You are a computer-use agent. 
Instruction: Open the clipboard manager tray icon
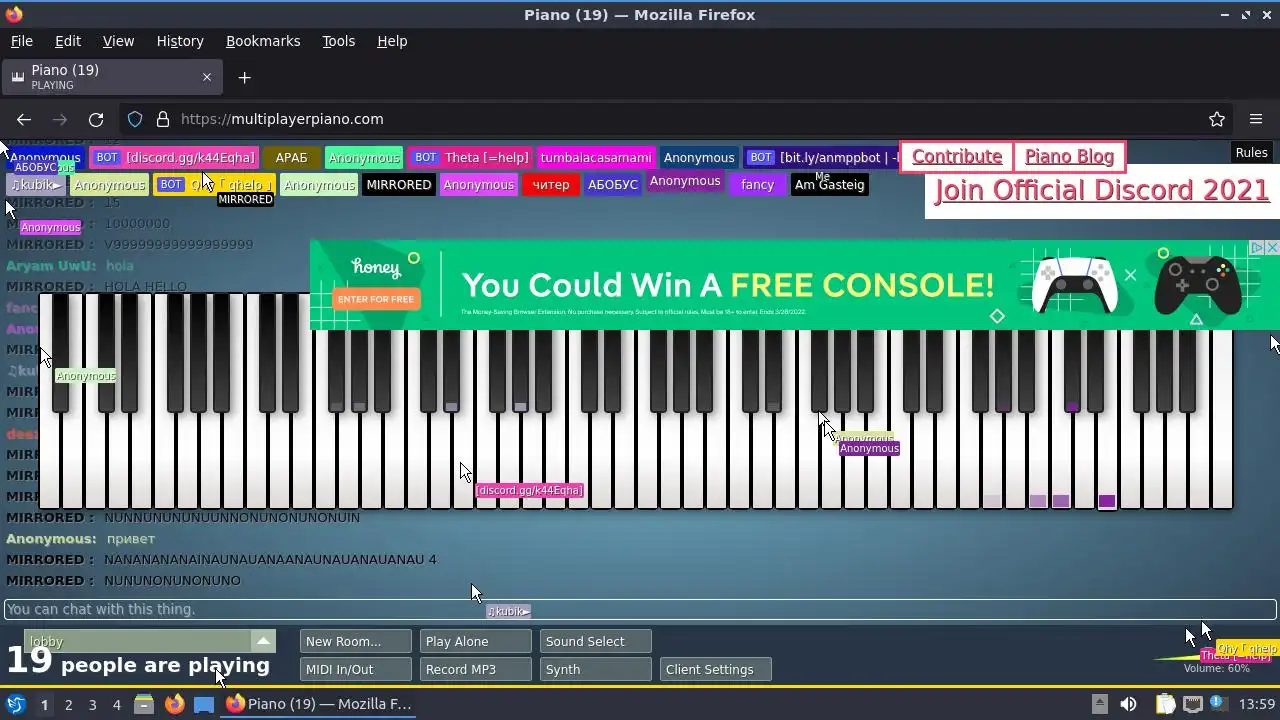1165,704
